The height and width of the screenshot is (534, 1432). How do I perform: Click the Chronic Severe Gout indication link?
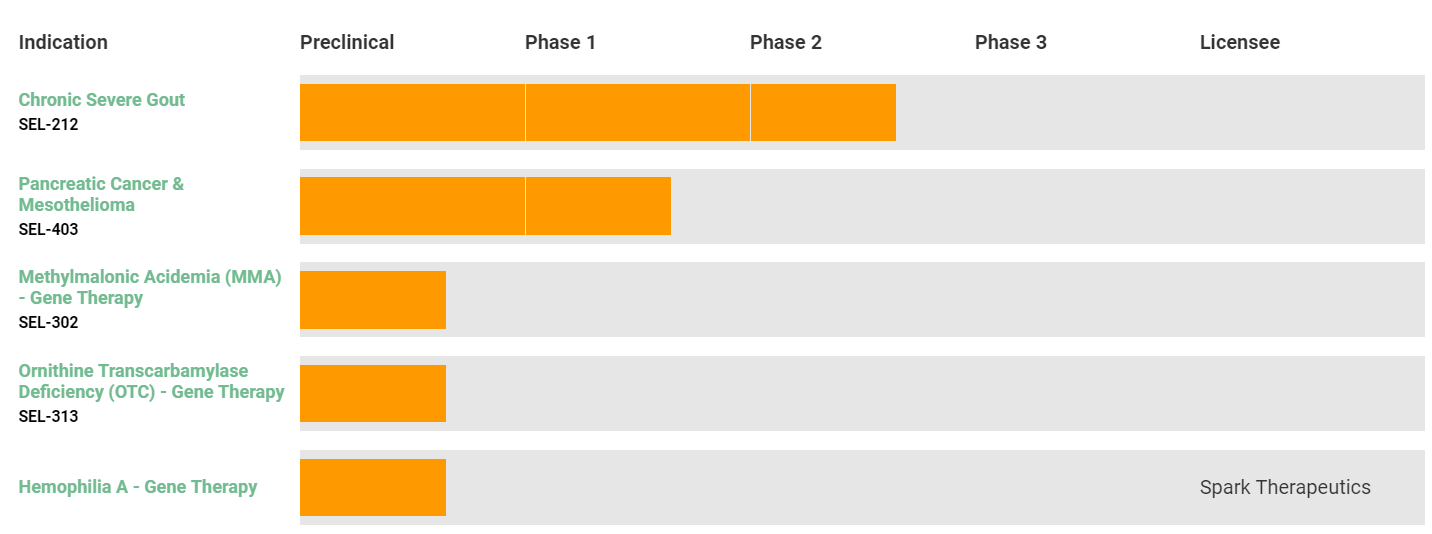[x=102, y=100]
